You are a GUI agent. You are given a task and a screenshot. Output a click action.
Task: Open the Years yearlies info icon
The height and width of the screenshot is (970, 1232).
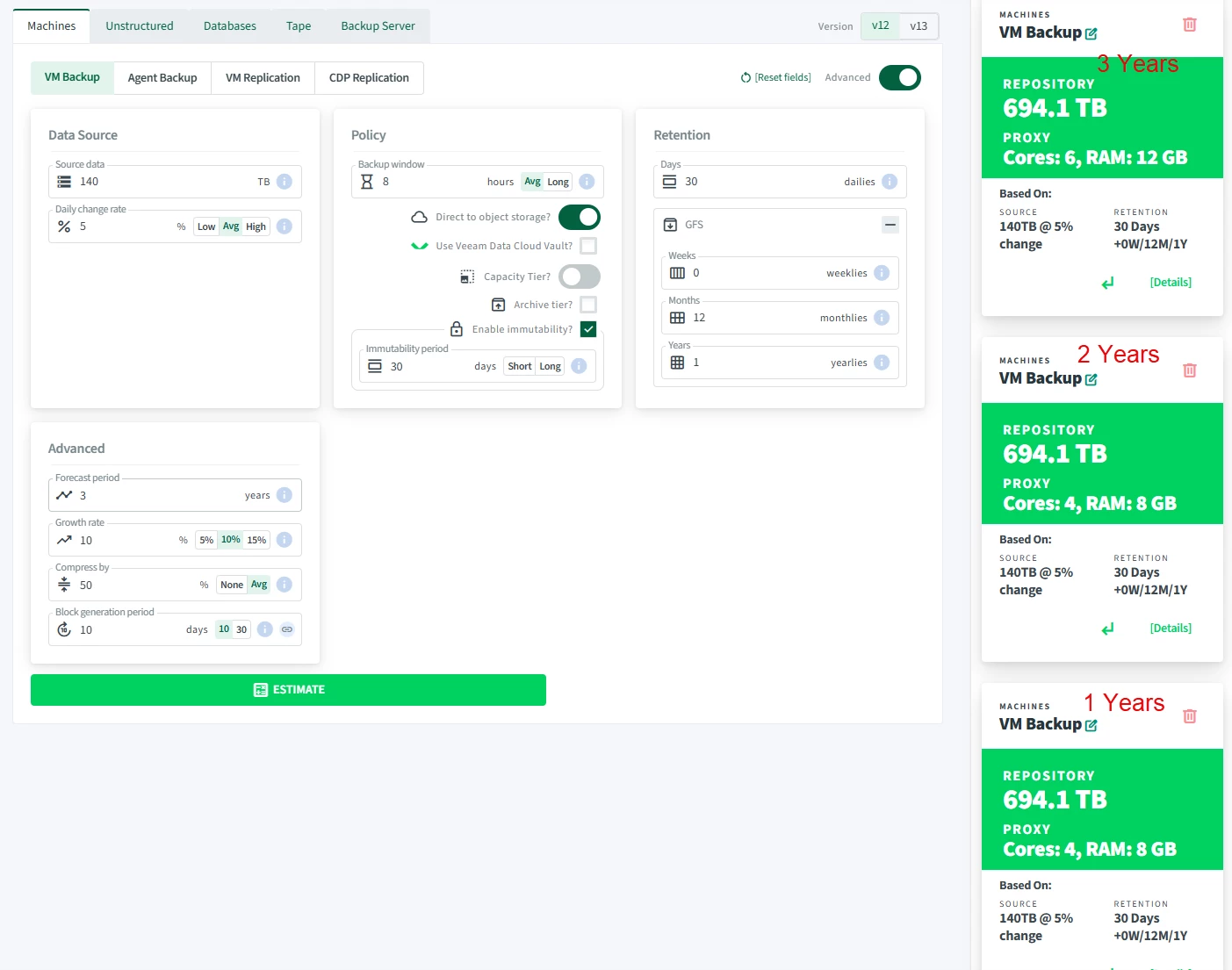(x=882, y=363)
